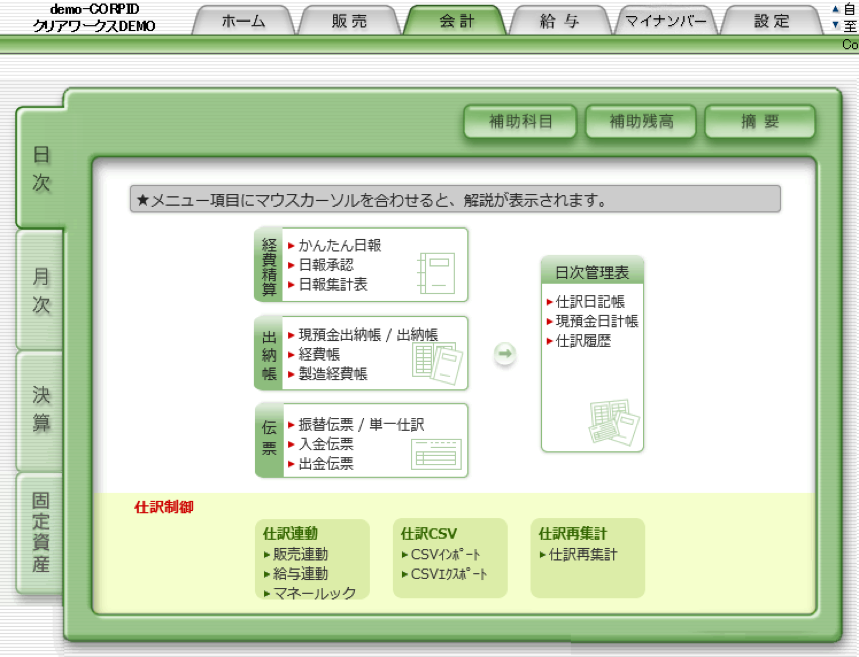The image size is (859, 657).
Task: Open the 設定 tab
Action: [771, 21]
